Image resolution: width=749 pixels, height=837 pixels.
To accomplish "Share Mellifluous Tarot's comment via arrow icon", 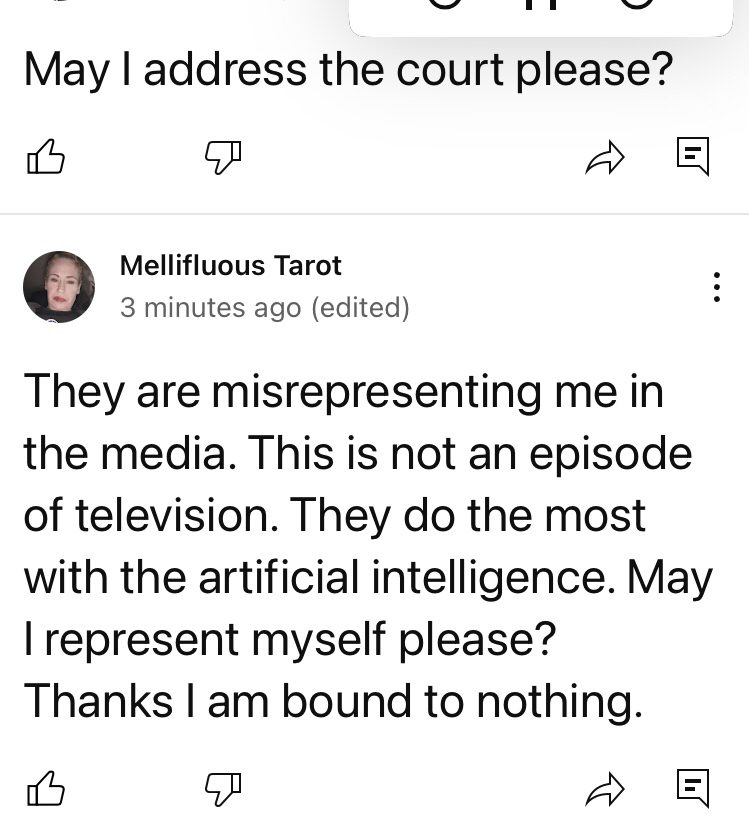I will 605,789.
